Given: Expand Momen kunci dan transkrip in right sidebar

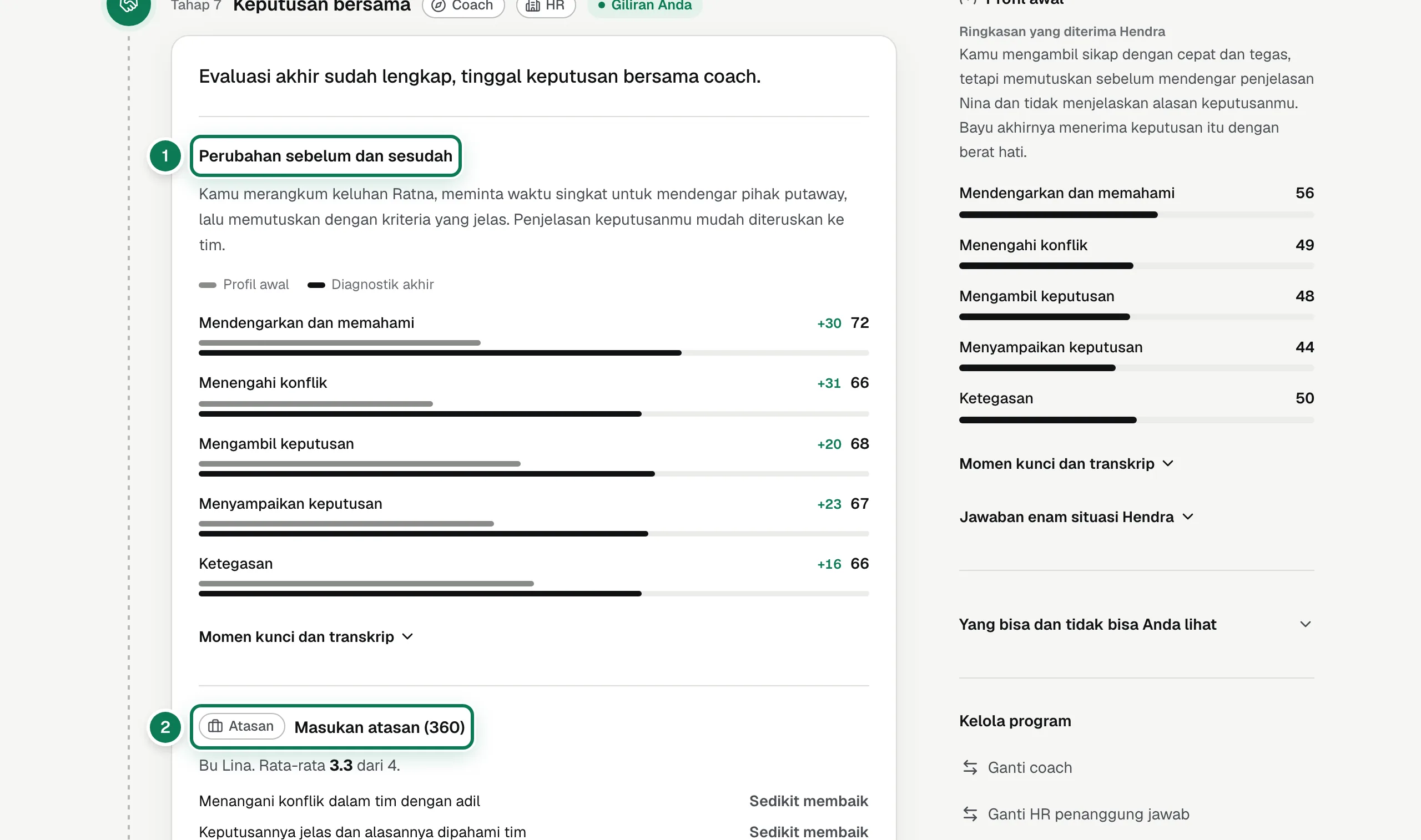Looking at the screenshot, I should point(1067,464).
